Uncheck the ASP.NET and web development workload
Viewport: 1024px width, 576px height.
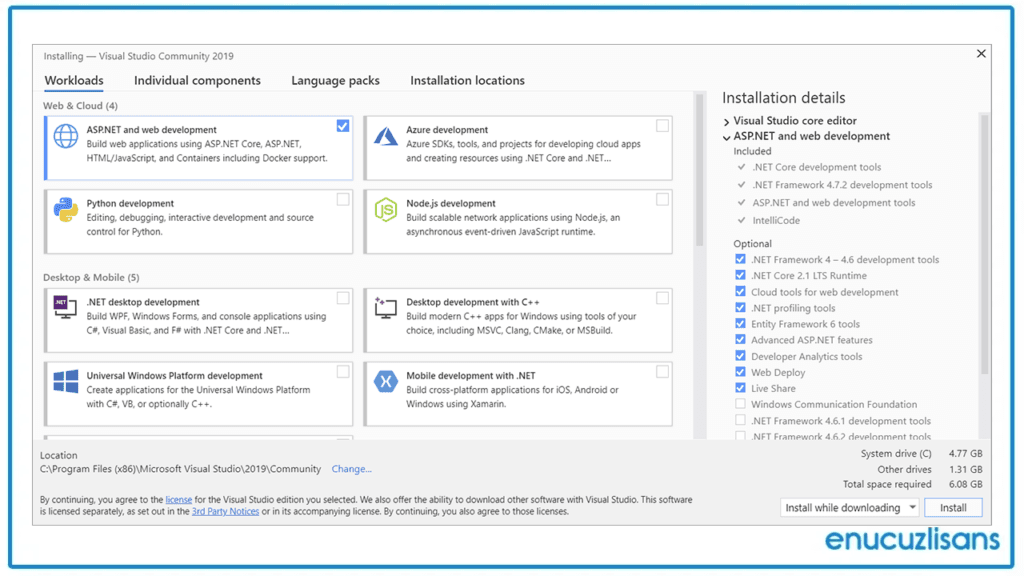click(x=343, y=125)
